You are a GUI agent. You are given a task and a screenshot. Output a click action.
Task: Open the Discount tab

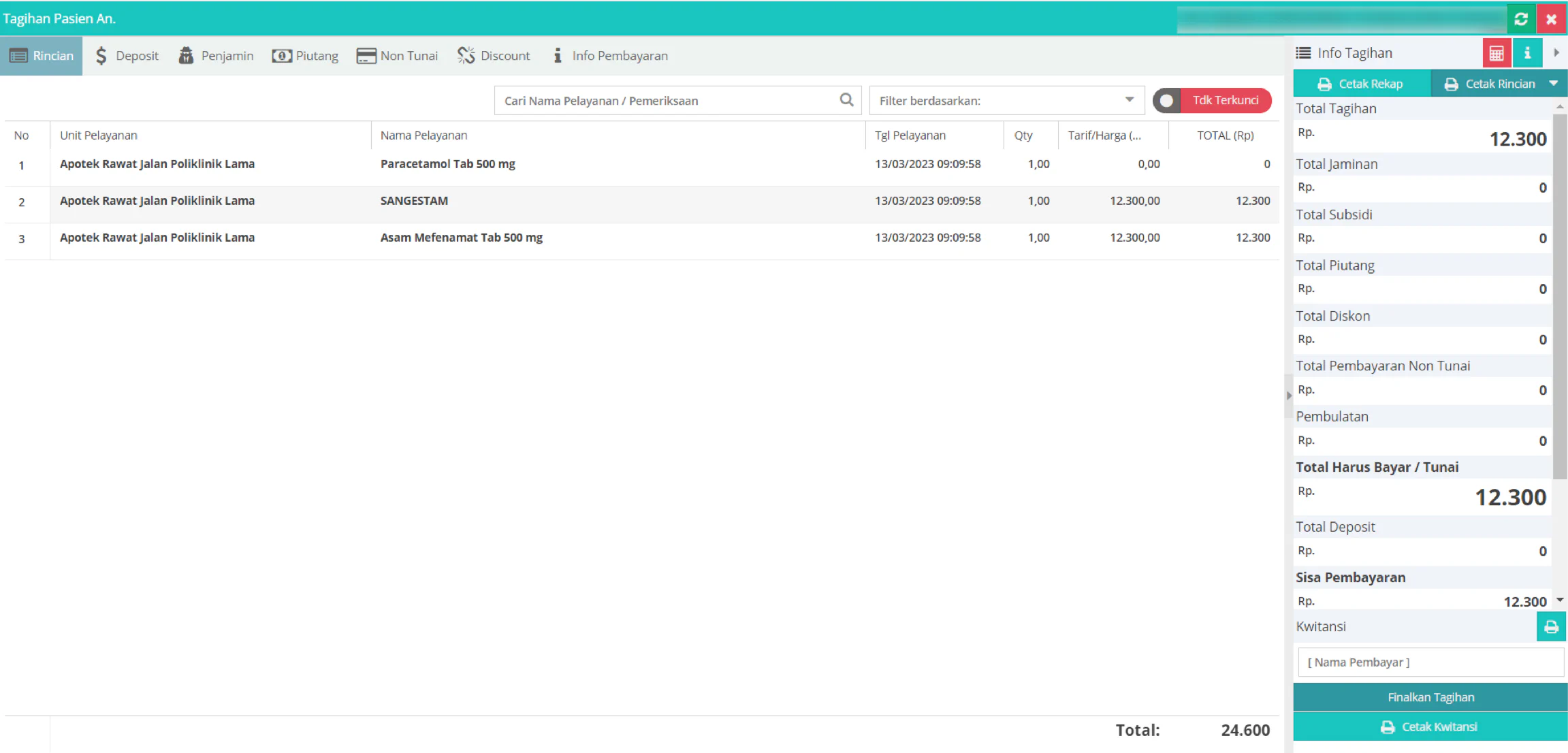[494, 56]
